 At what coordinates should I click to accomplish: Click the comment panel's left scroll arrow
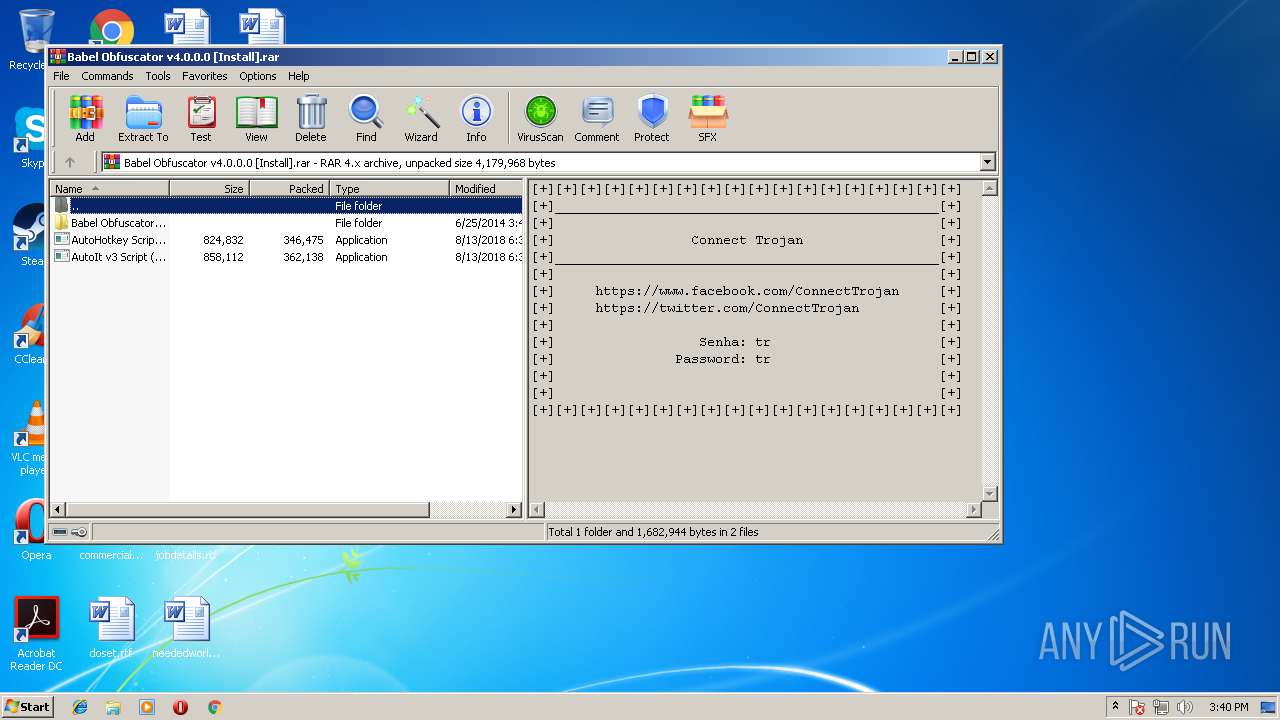click(536, 510)
